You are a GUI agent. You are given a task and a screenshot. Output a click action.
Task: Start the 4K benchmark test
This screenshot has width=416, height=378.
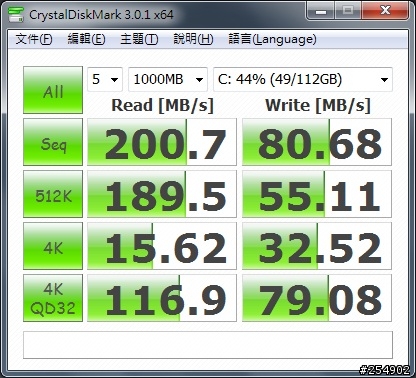[x=53, y=246]
